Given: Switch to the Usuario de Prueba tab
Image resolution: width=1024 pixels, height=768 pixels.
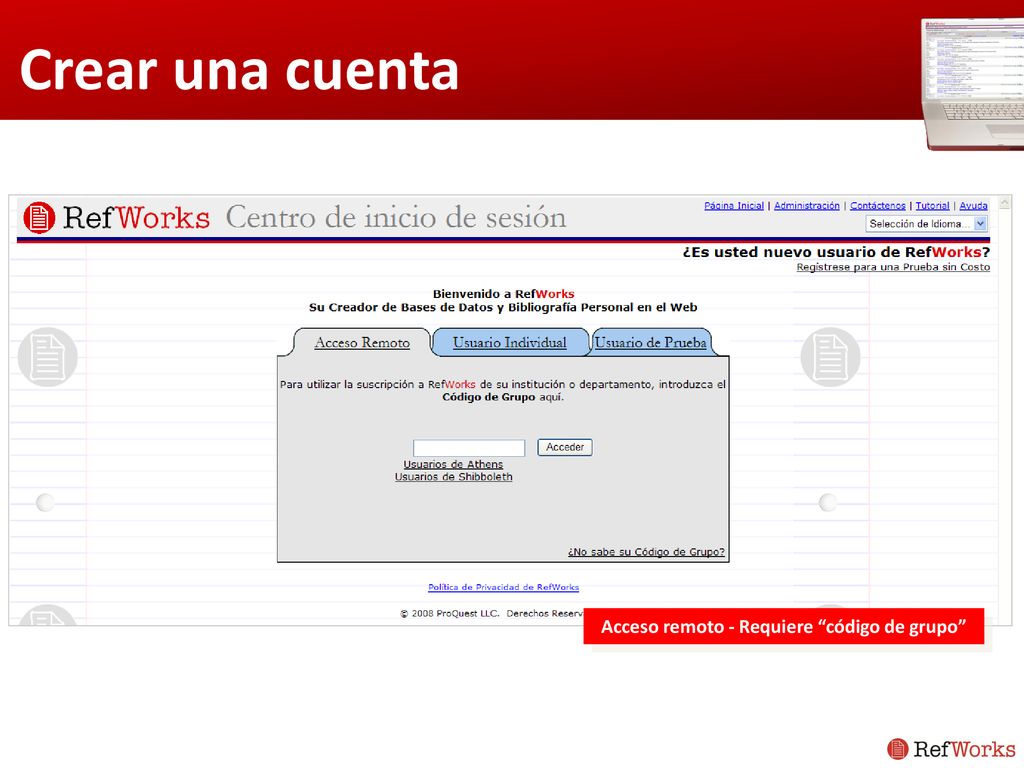Looking at the screenshot, I should (650, 343).
